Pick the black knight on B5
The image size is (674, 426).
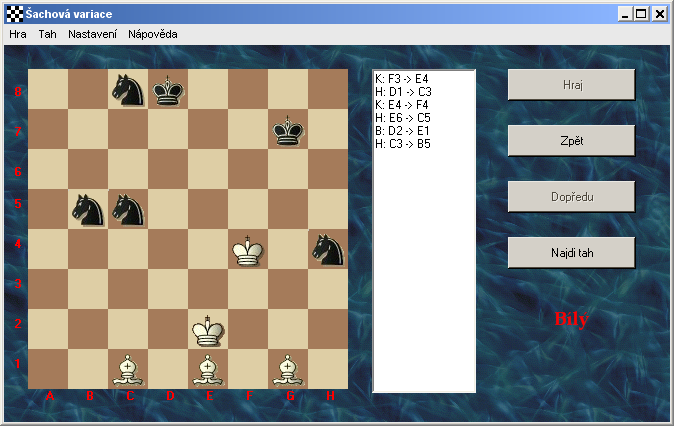click(88, 209)
